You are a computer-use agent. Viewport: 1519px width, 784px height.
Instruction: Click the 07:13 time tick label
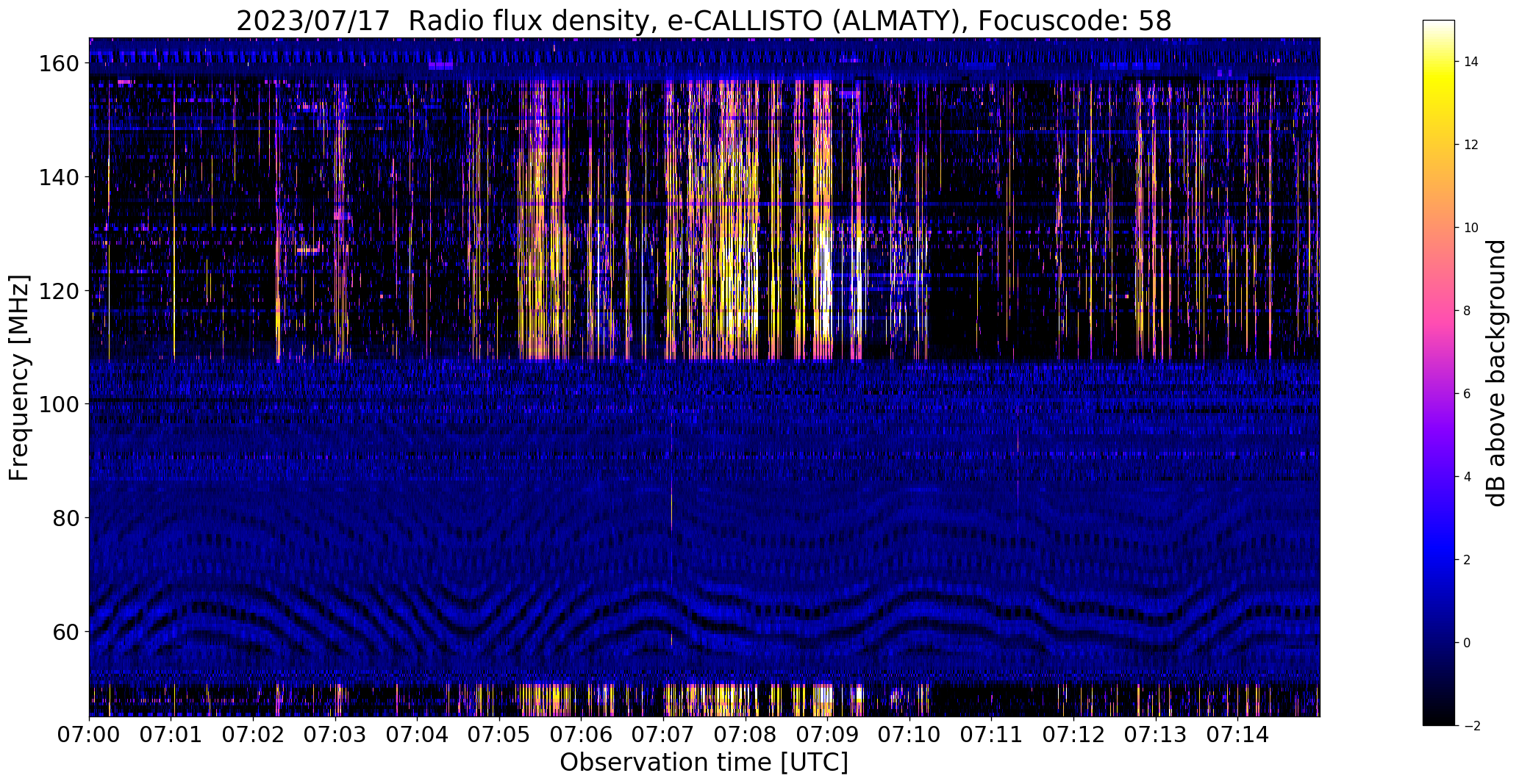1156,734
